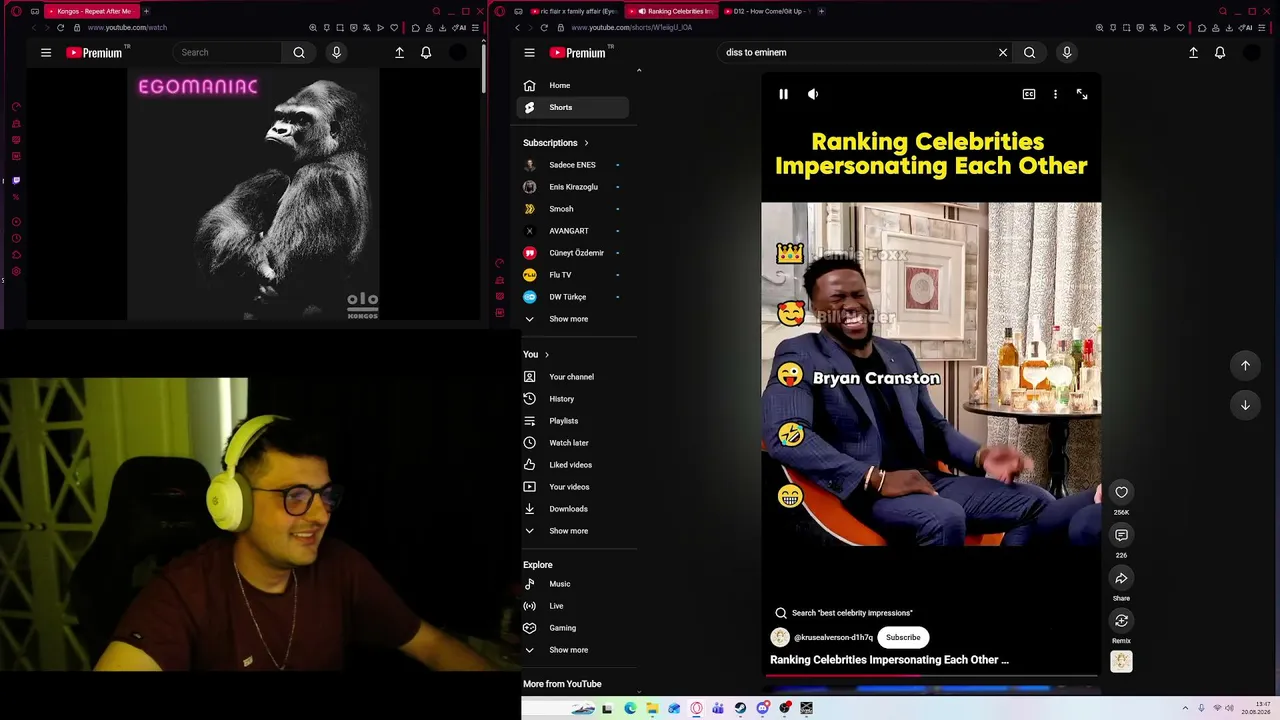The width and height of the screenshot is (1280, 720).
Task: Open watch History
Action: [x=573, y=399]
